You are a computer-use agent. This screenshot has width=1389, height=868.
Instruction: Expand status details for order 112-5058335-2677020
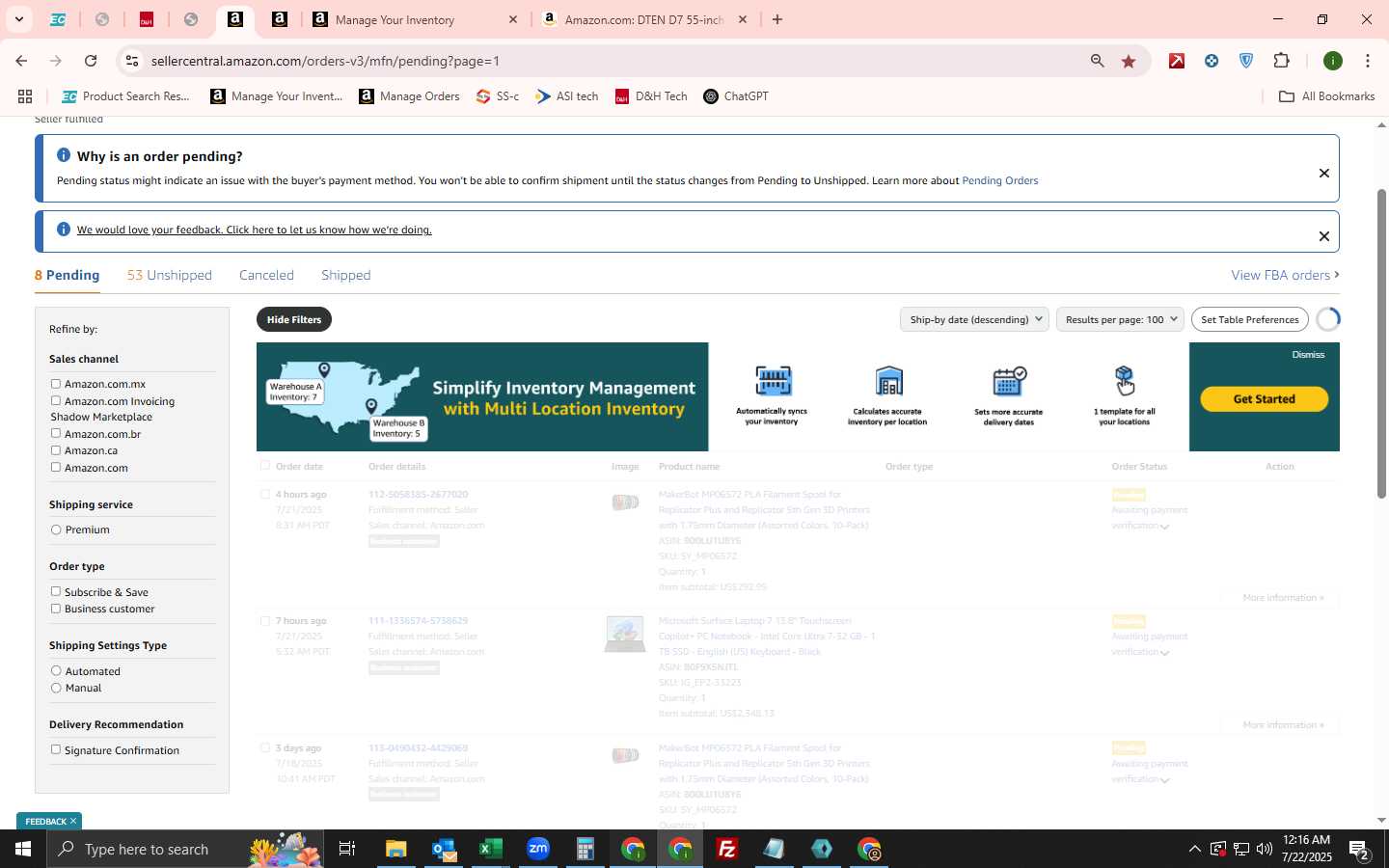pos(1164,527)
